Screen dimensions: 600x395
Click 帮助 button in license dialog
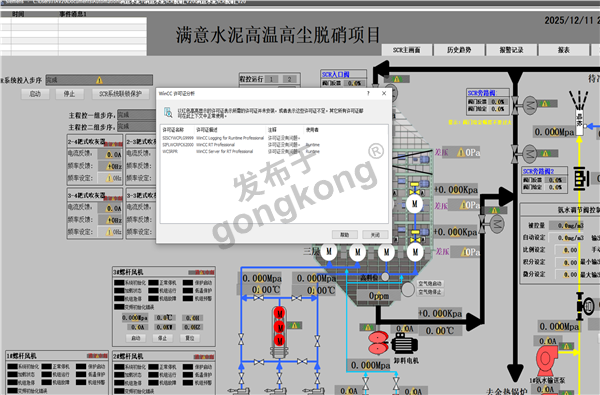tap(345, 235)
